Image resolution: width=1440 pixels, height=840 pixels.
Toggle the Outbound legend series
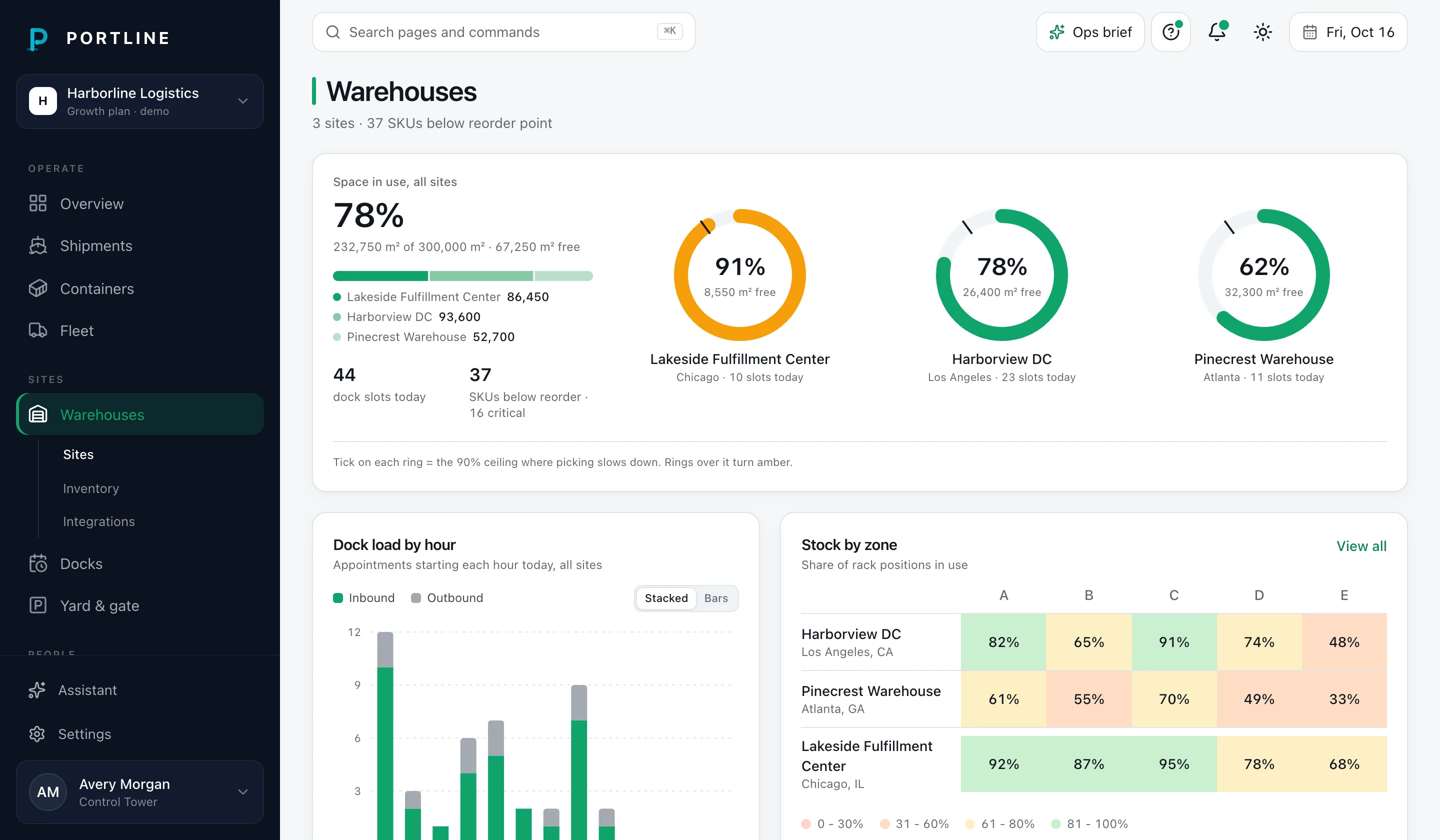coord(447,597)
